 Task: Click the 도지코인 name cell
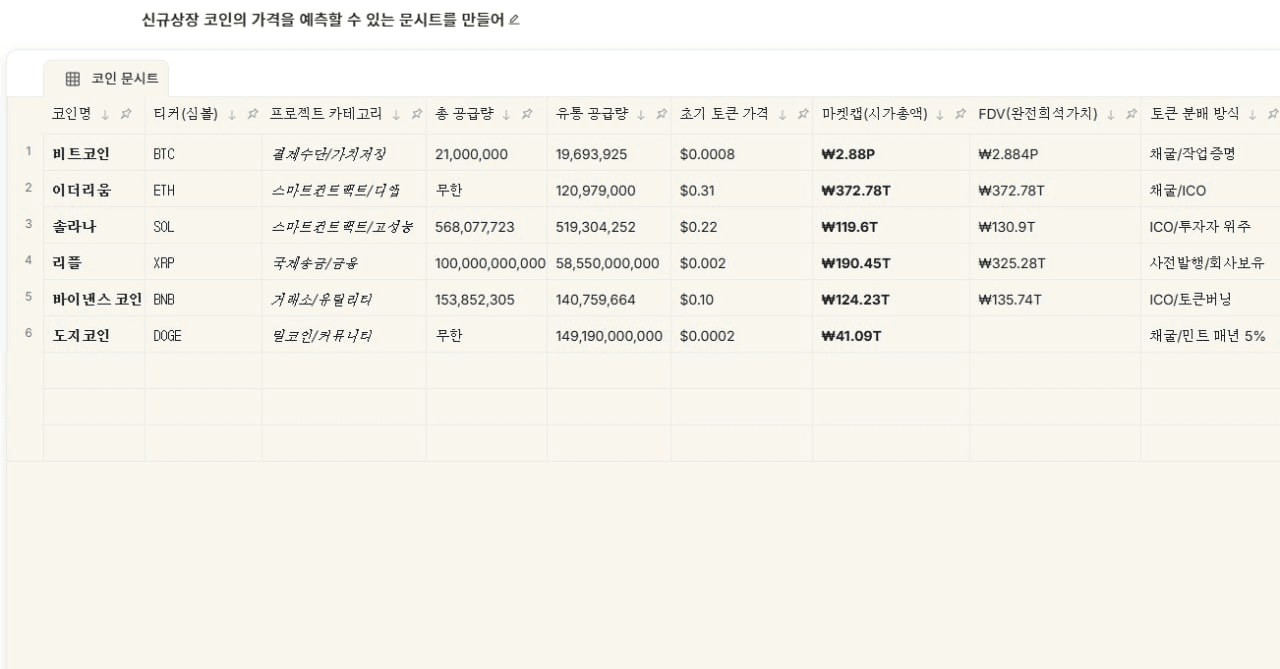click(94, 334)
